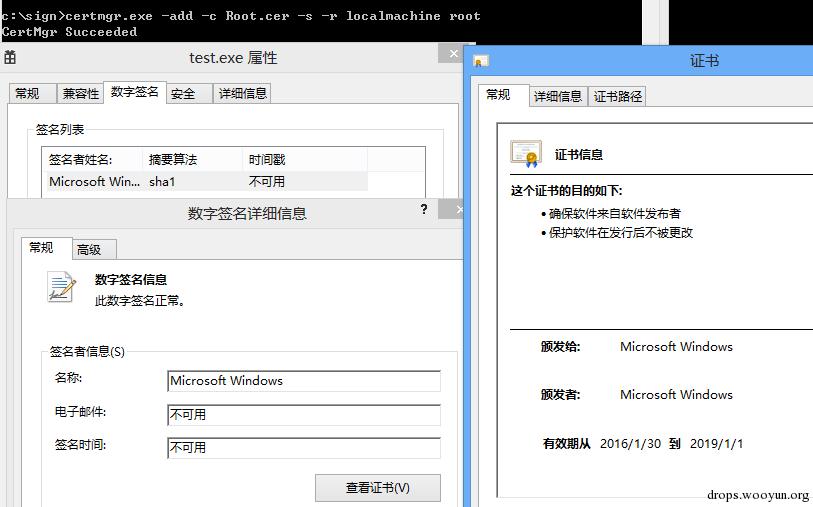
Task: Open 详细信息 tab in test.exe properties
Action: [242, 93]
